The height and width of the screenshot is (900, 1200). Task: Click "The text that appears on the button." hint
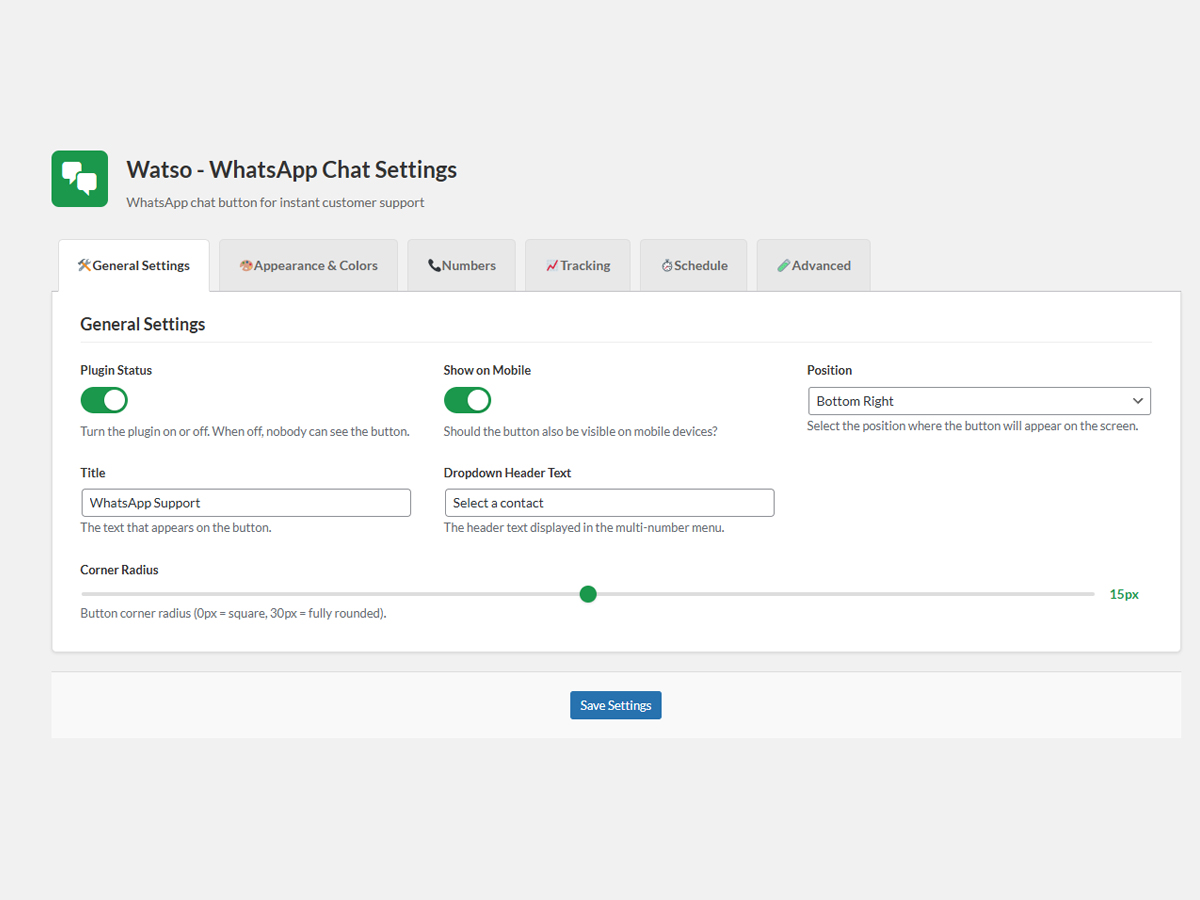[x=176, y=528]
